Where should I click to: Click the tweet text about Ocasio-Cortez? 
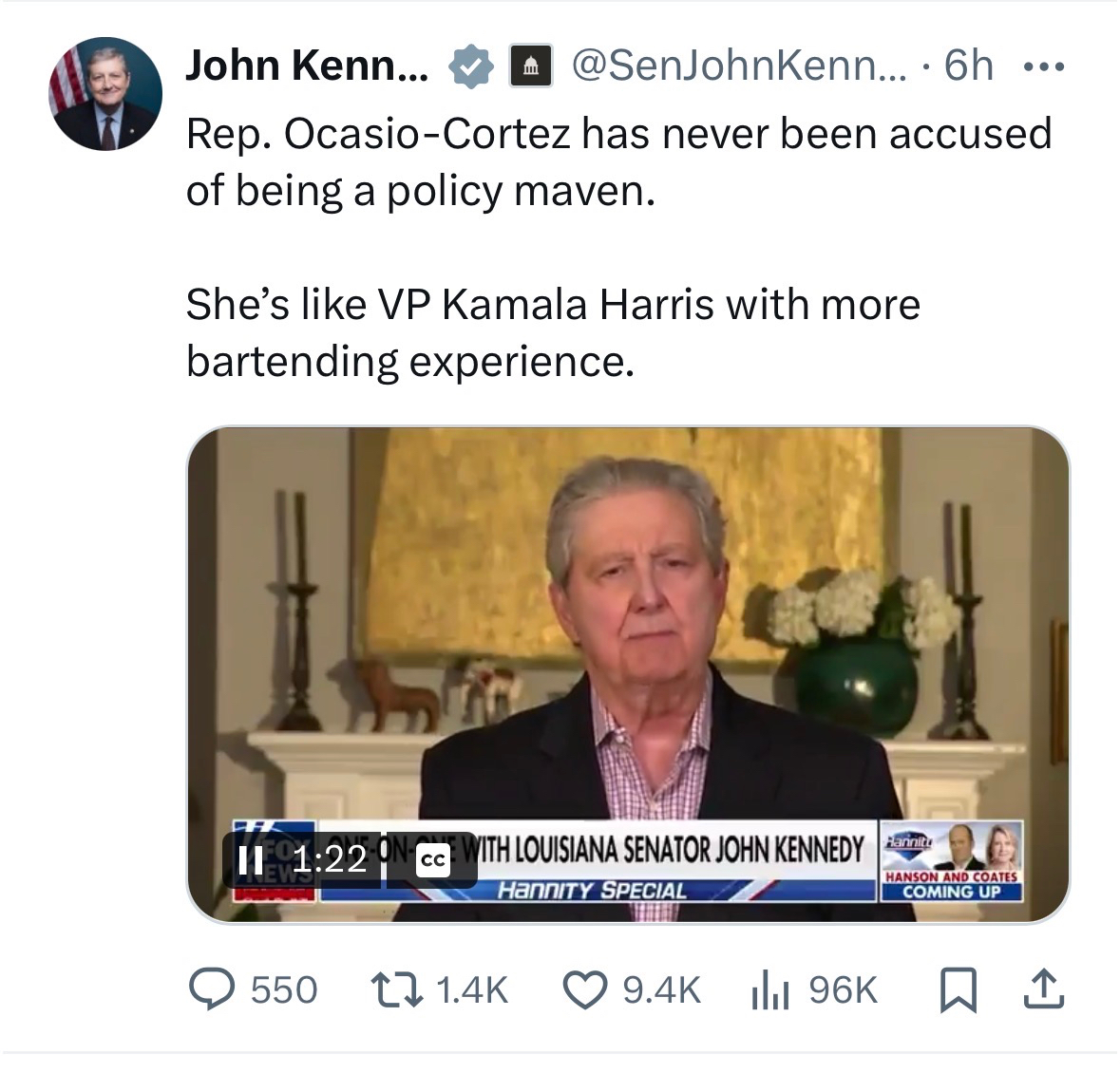pyautogui.click(x=617, y=161)
